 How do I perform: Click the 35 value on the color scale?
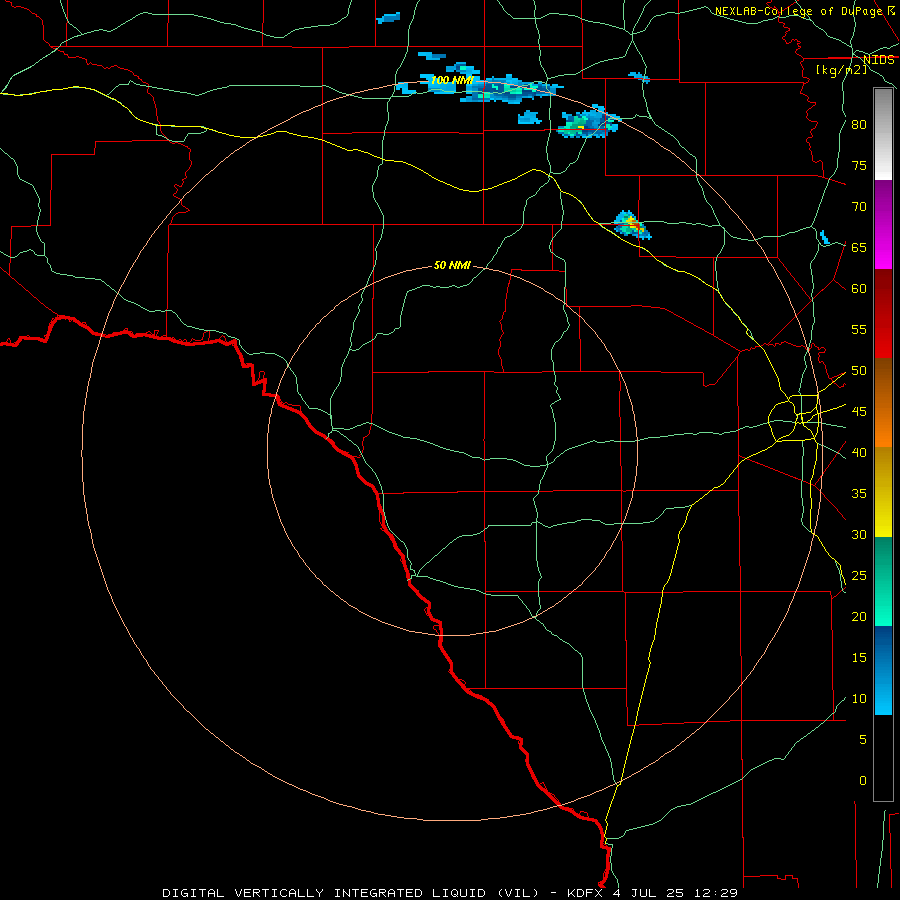[859, 494]
